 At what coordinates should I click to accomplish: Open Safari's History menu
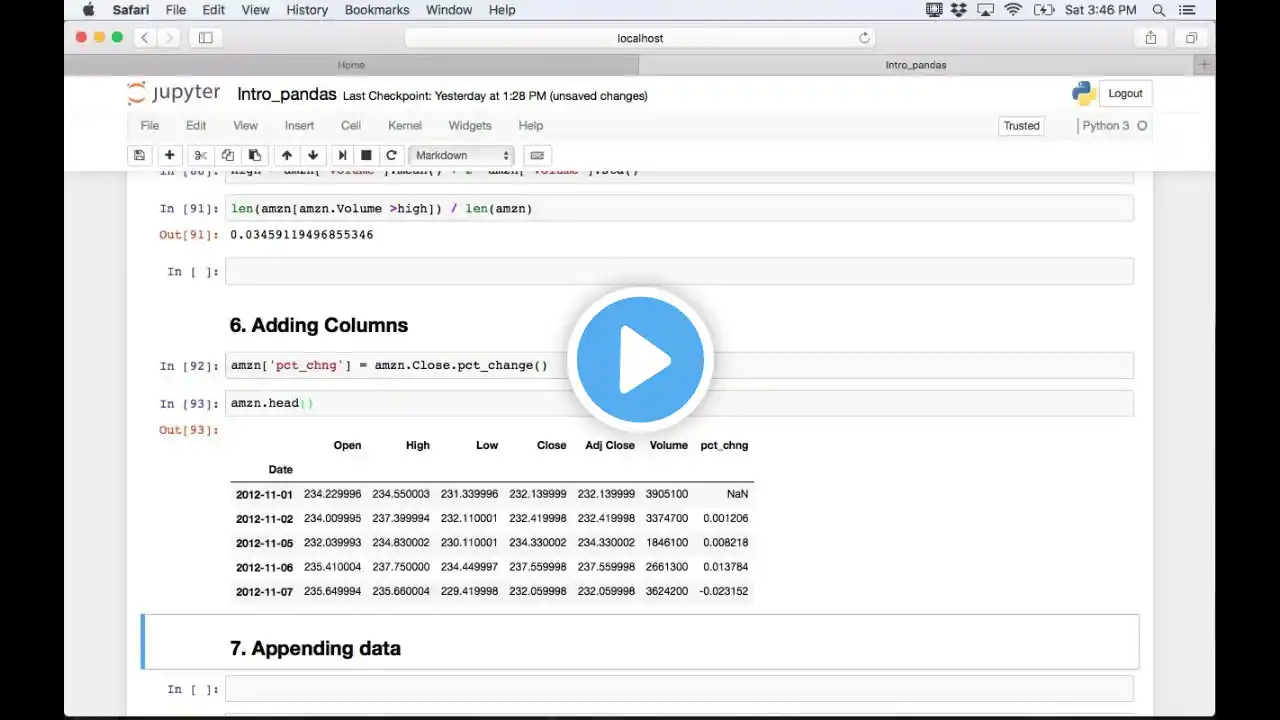tap(307, 10)
